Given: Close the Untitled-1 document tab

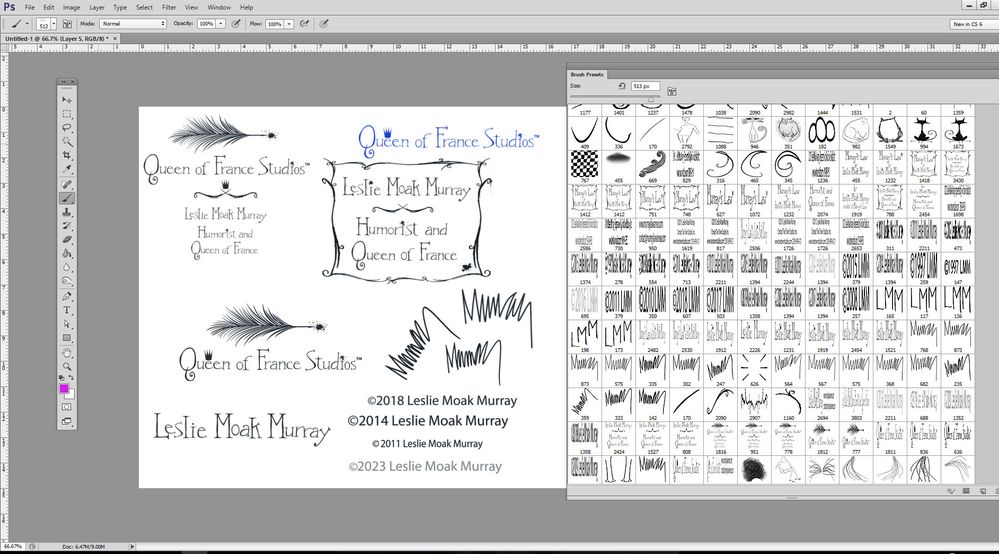Looking at the screenshot, I should (115, 38).
